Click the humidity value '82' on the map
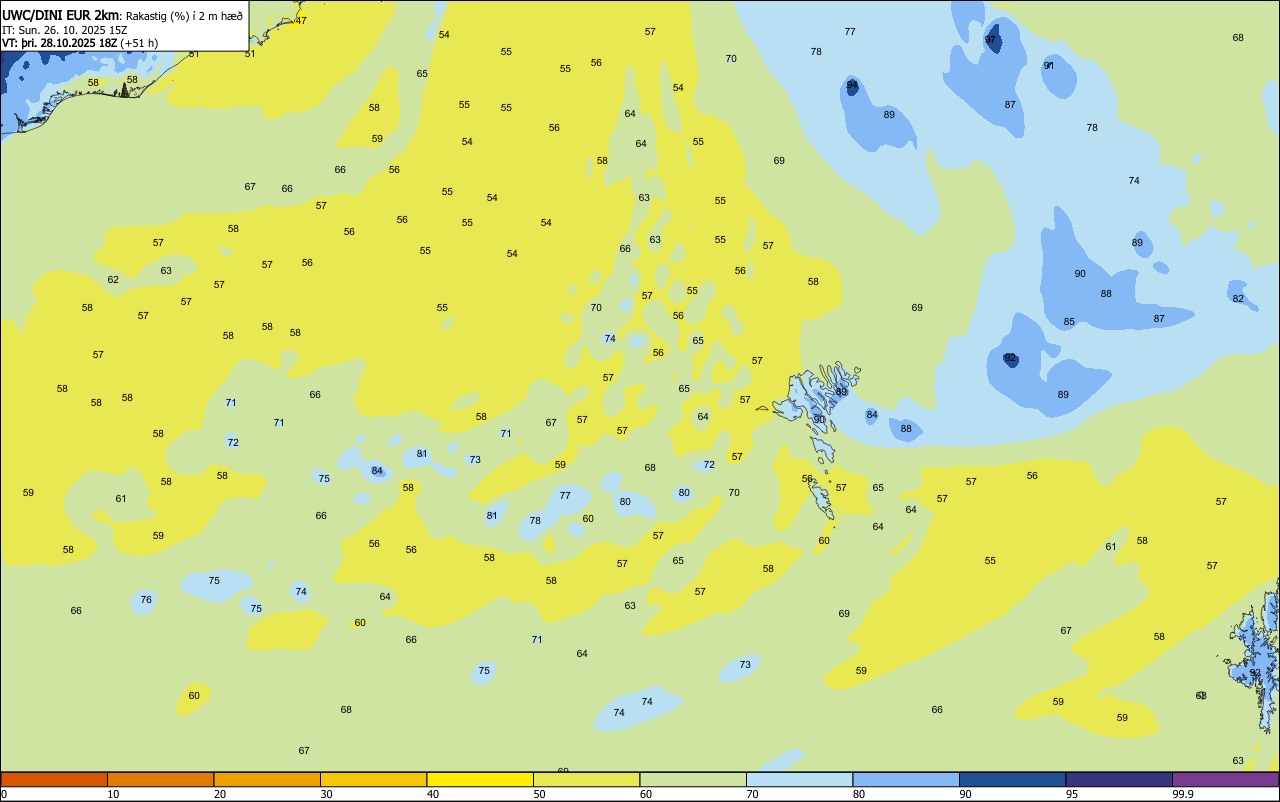 (1238, 299)
